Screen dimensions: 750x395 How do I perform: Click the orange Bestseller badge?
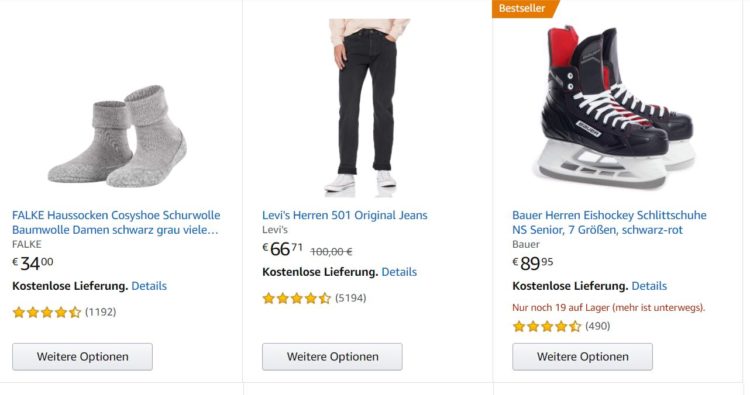point(526,8)
